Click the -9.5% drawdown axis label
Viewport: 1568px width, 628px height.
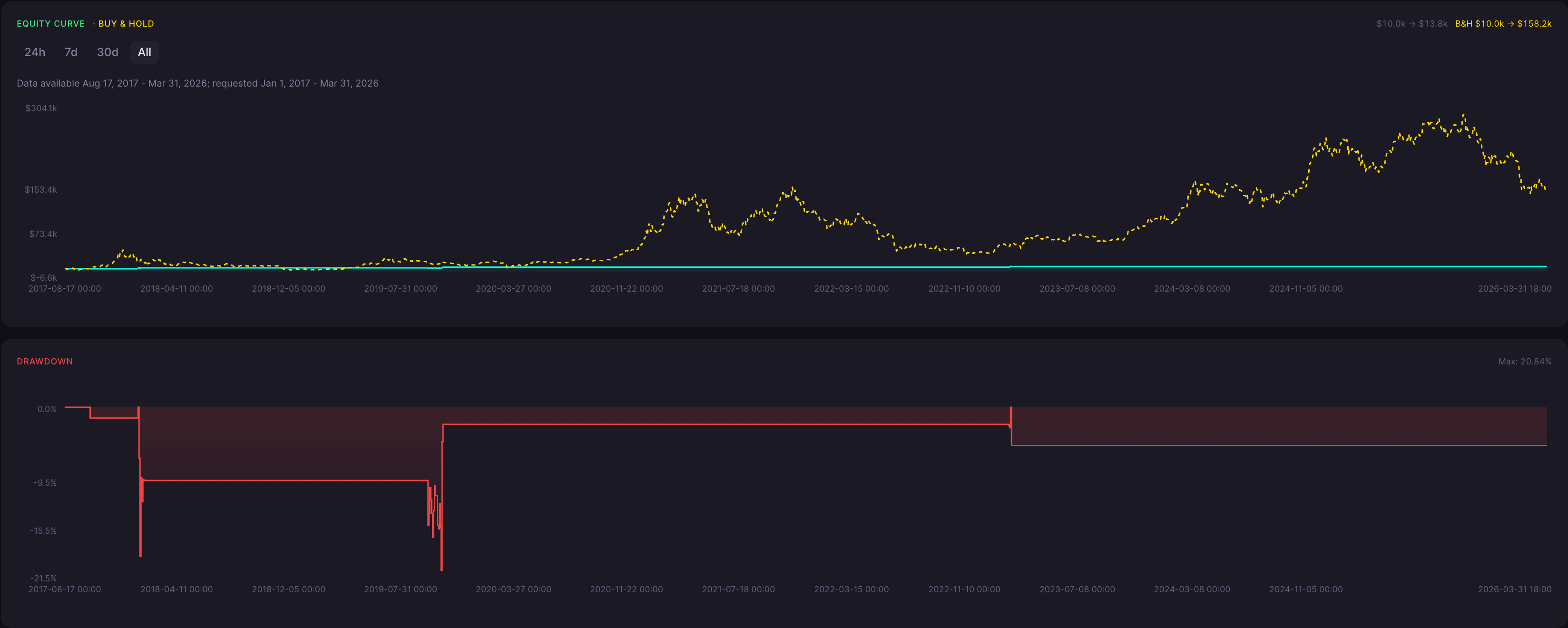45,482
